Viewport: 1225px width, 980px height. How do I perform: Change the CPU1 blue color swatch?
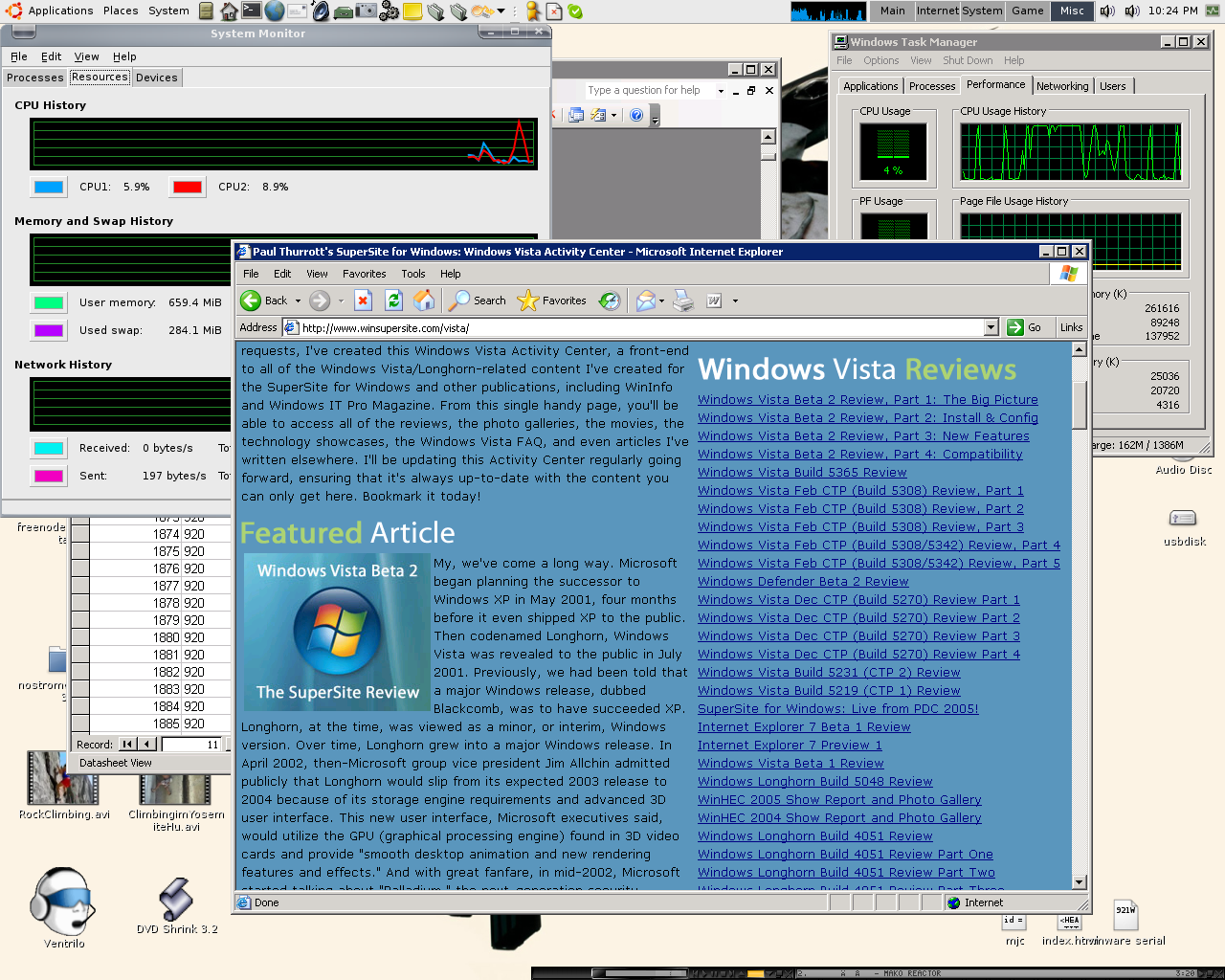(x=49, y=188)
